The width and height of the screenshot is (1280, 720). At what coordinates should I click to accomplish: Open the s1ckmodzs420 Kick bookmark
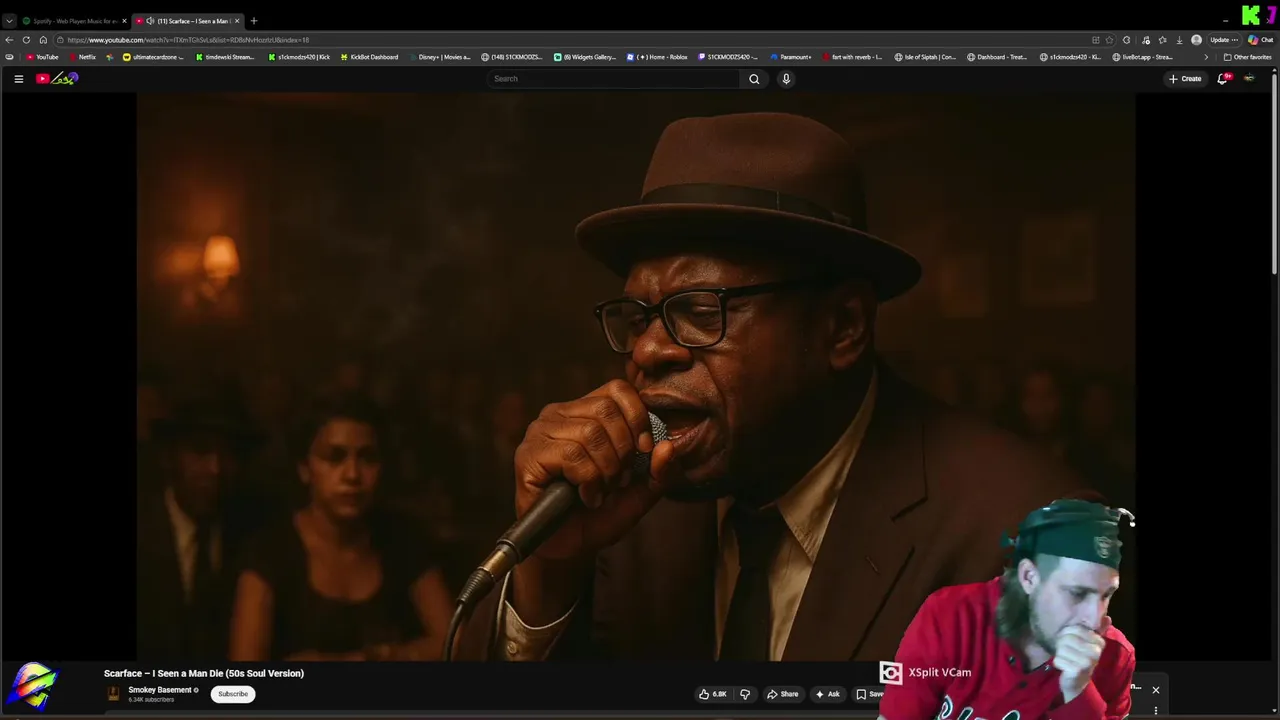(299, 57)
